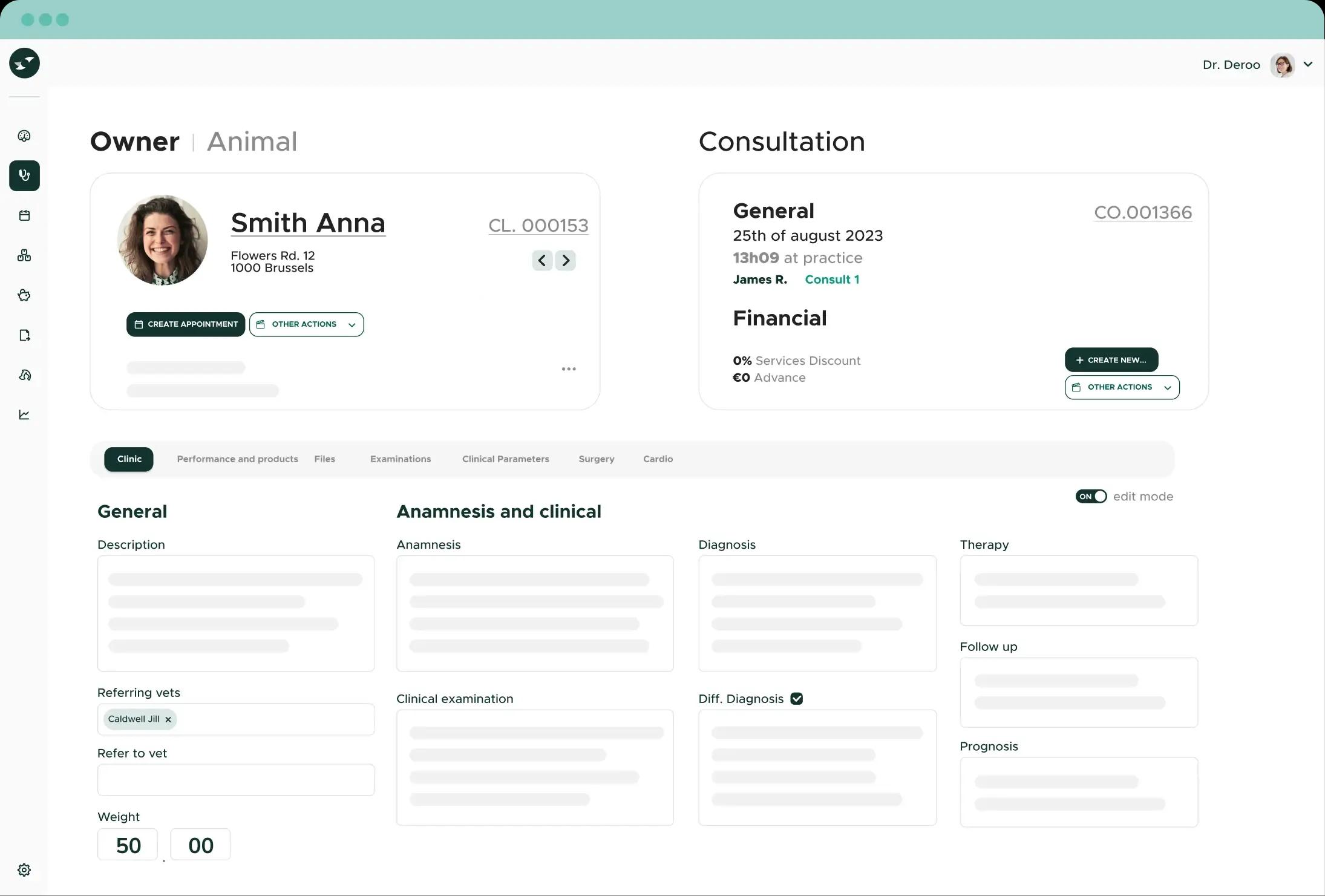Expand owner card Other Actions dropdown

306,324
